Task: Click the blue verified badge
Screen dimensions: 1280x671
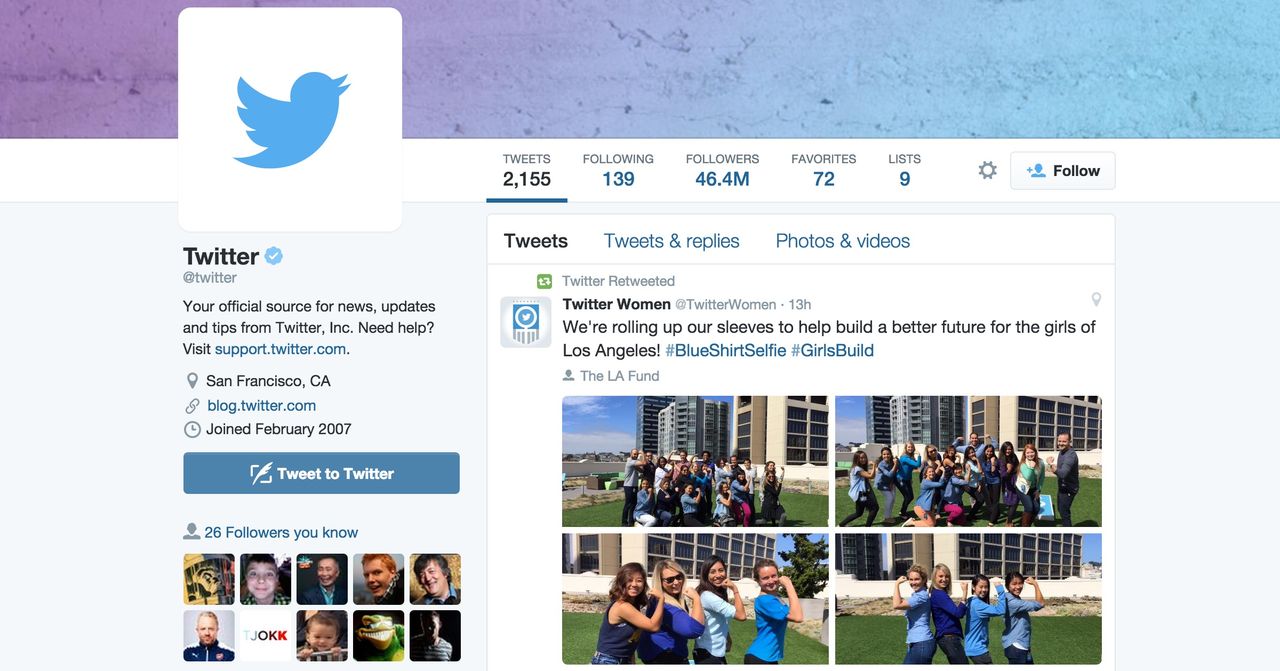Action: pos(273,256)
